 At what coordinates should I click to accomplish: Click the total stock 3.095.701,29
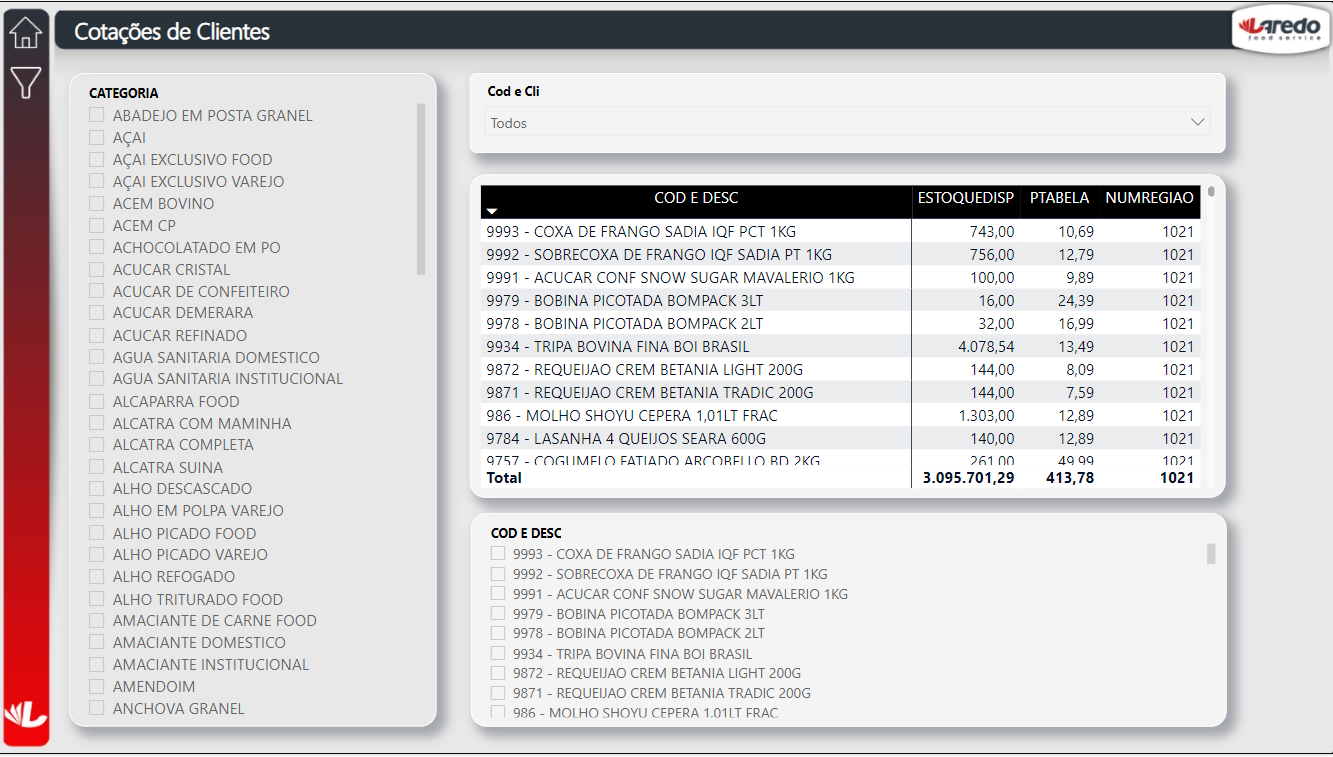pos(968,478)
